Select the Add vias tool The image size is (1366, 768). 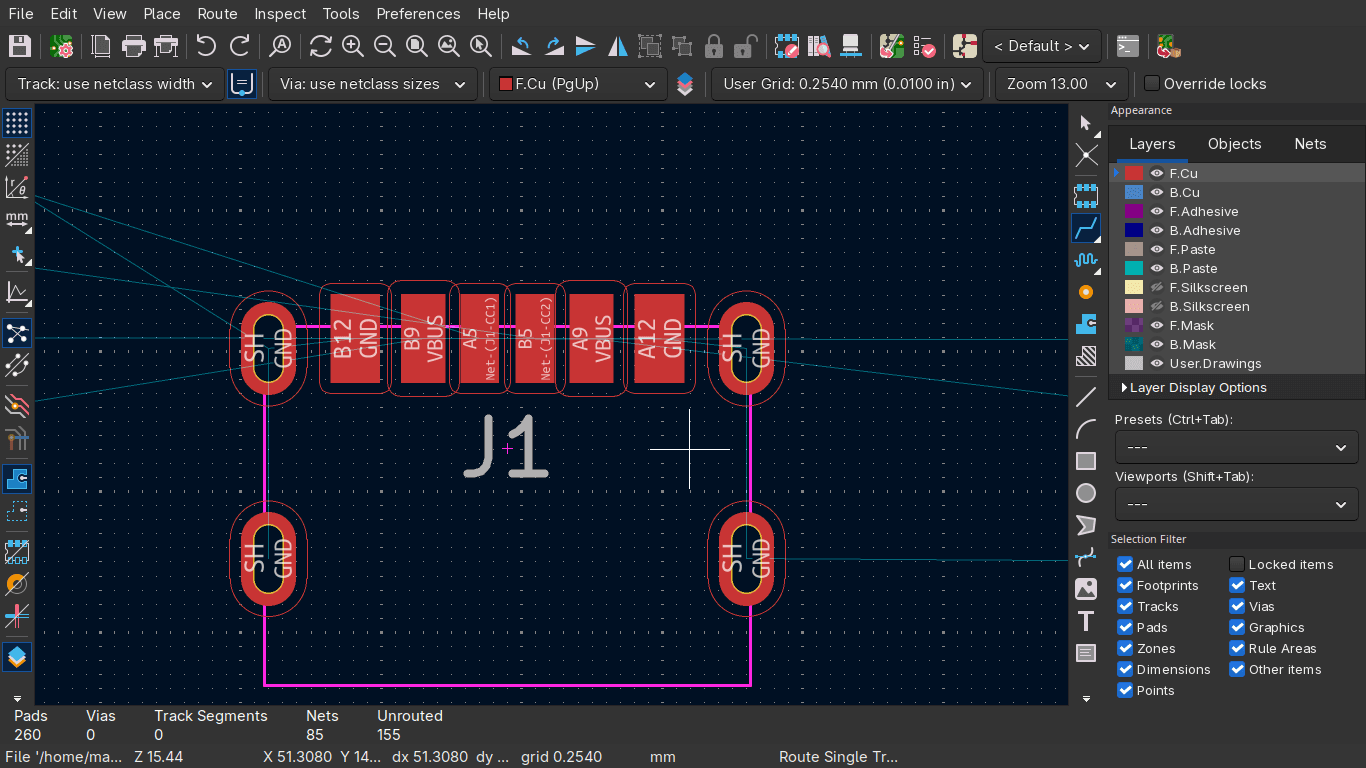1086,292
